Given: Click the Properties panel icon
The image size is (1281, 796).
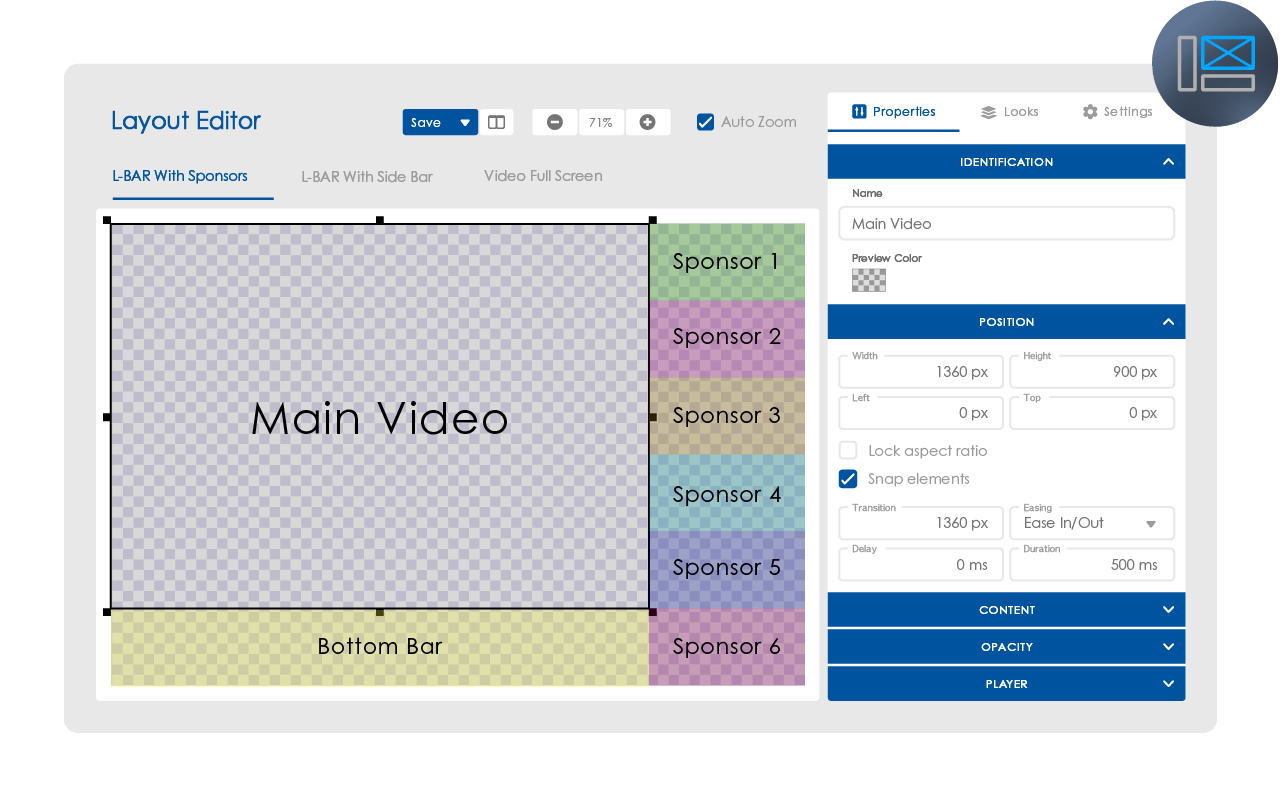Looking at the screenshot, I should coord(860,112).
